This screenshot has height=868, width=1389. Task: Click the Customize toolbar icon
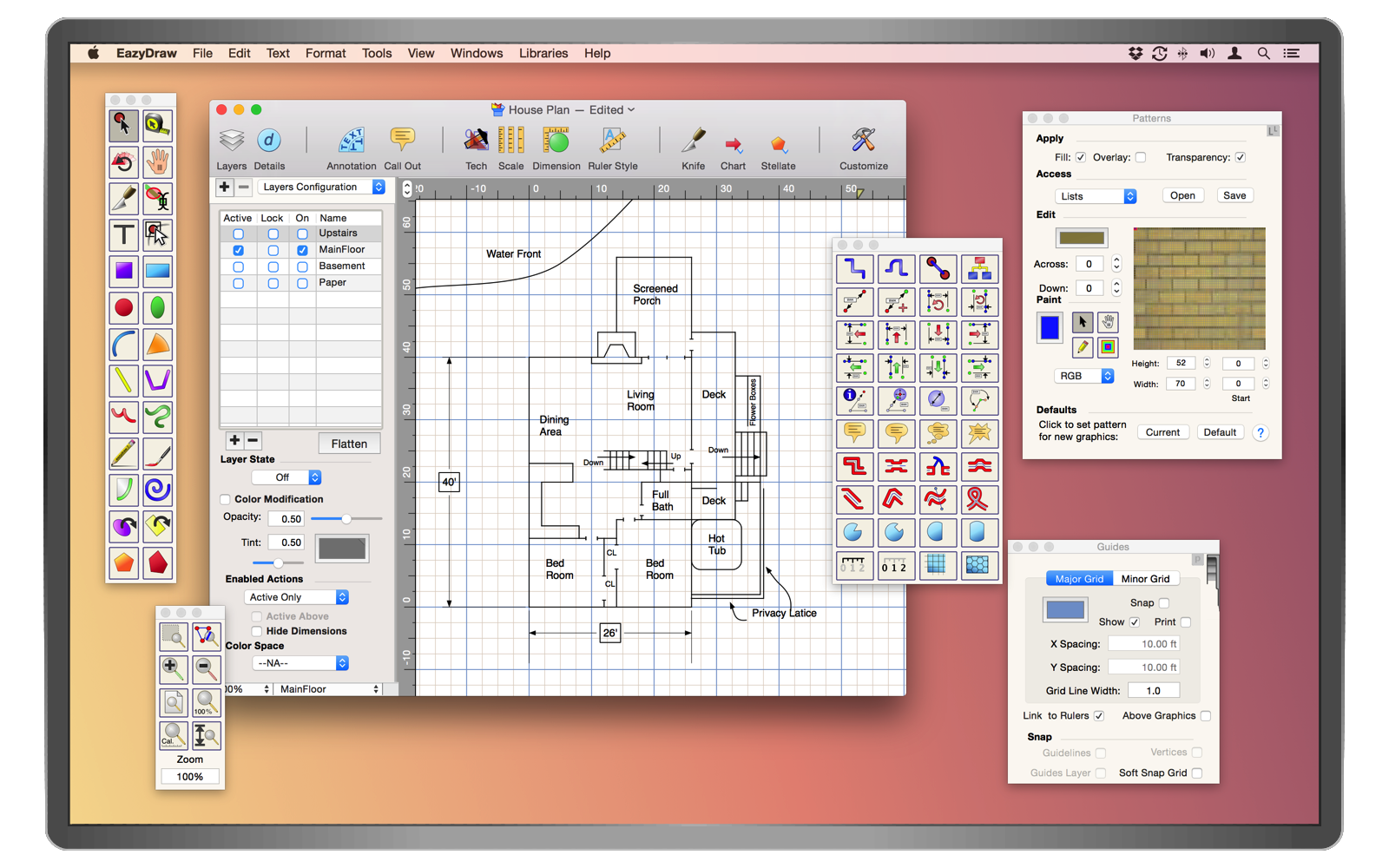(x=863, y=141)
